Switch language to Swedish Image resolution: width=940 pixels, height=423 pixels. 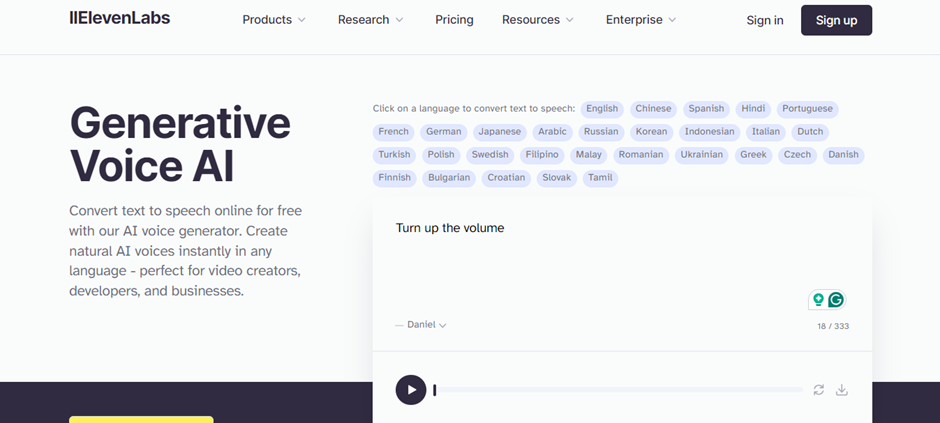click(490, 155)
